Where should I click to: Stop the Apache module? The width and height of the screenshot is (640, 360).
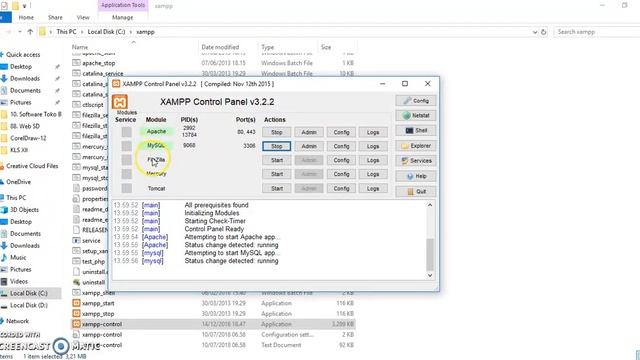click(276, 132)
